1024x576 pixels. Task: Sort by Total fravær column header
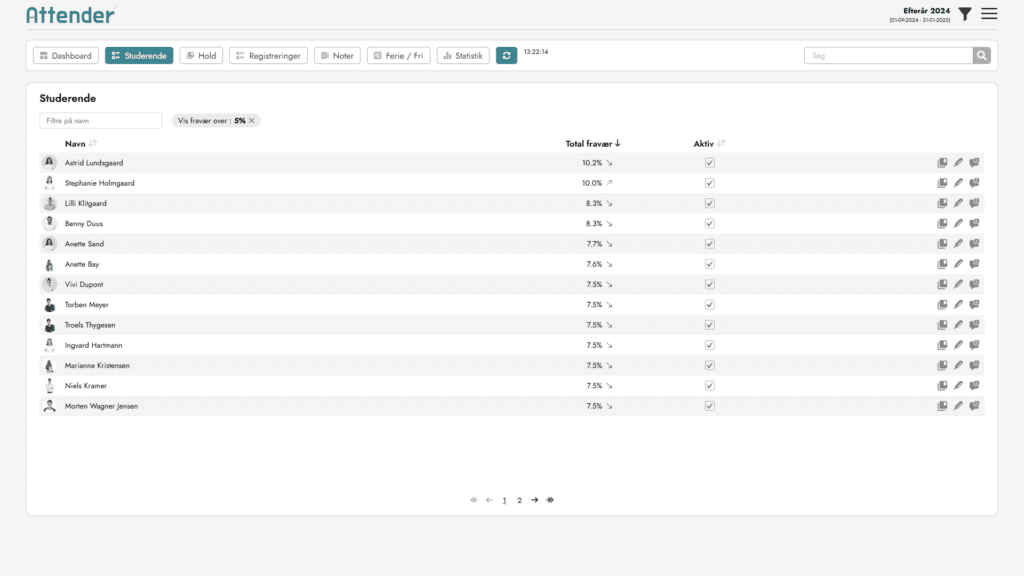point(593,144)
